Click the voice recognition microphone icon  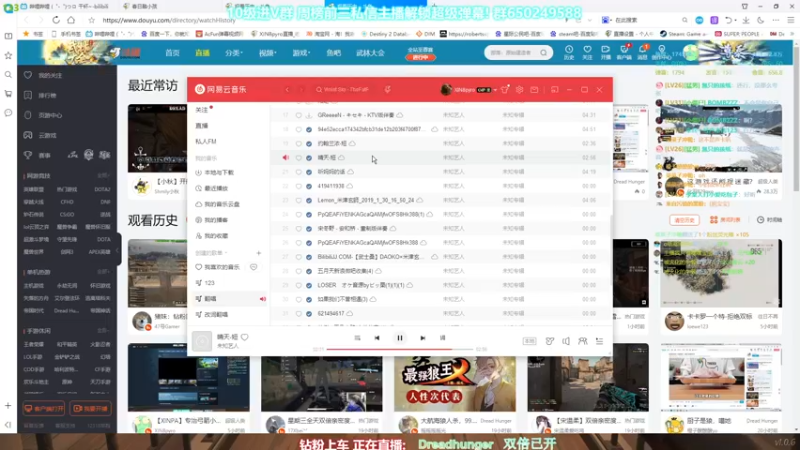pyautogui.click(x=388, y=89)
